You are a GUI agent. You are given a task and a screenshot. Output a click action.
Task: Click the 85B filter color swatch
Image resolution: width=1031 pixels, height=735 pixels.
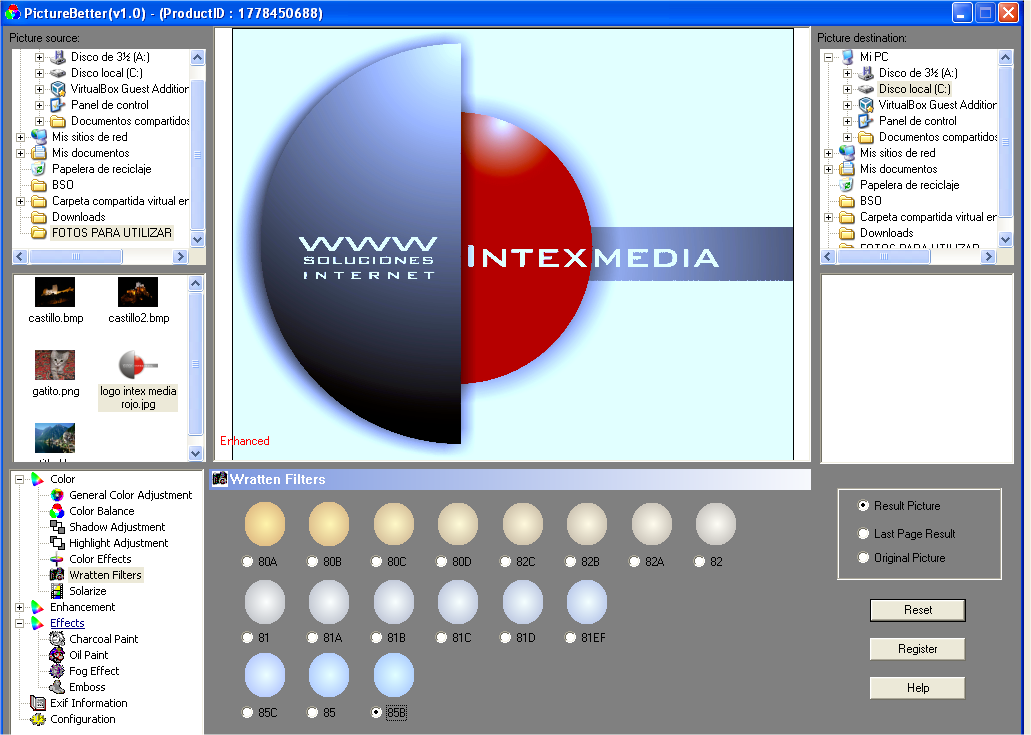tap(394, 675)
